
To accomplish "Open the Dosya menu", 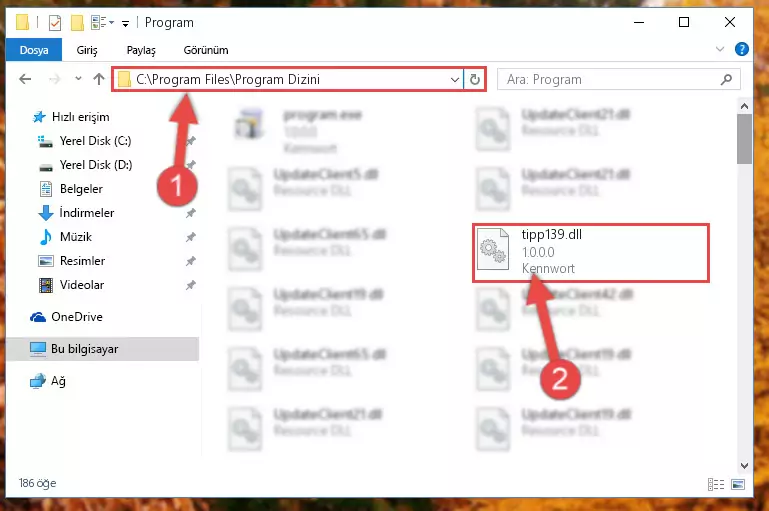I will pos(34,50).
